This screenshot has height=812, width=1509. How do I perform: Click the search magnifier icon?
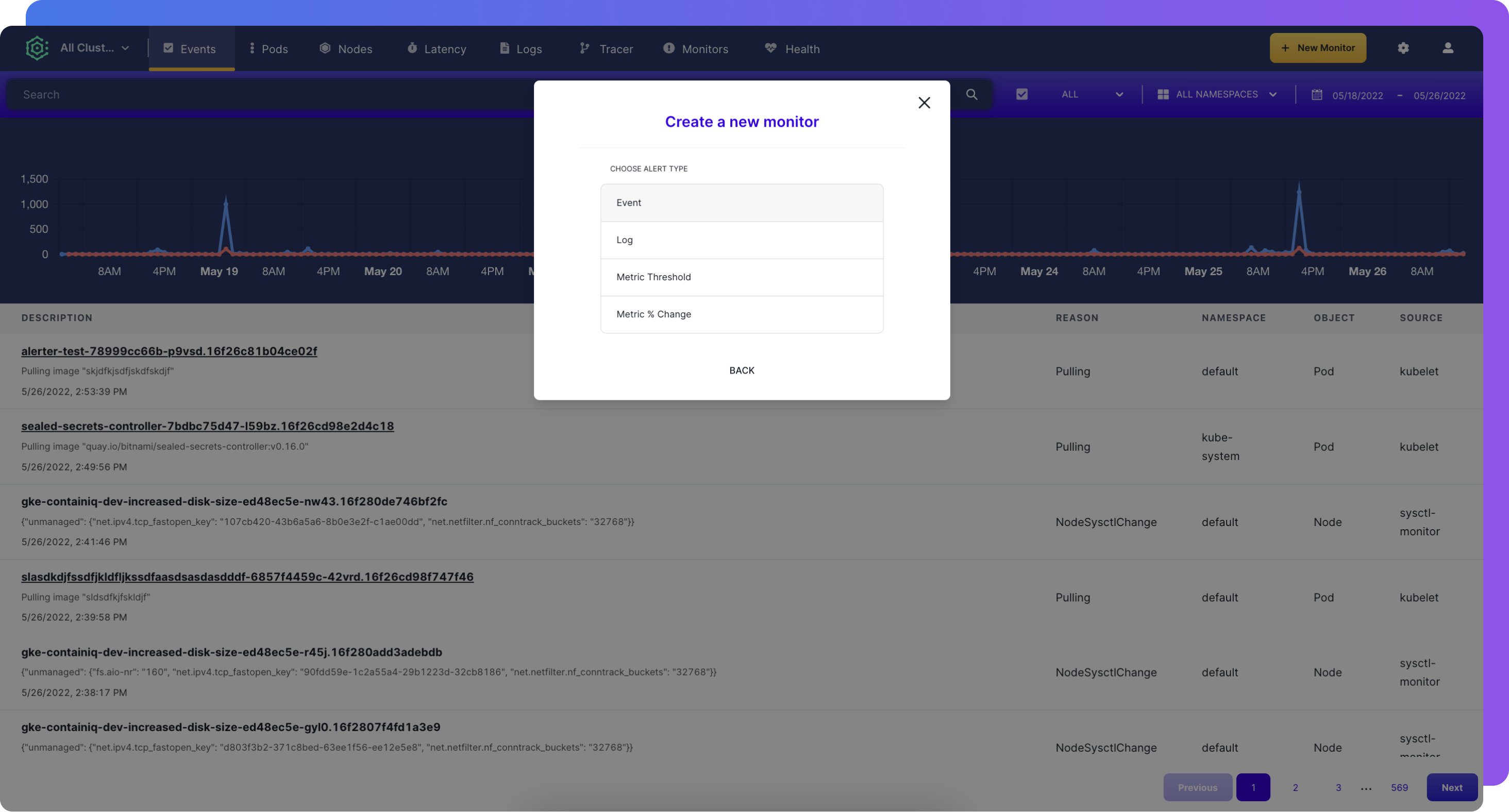(971, 94)
